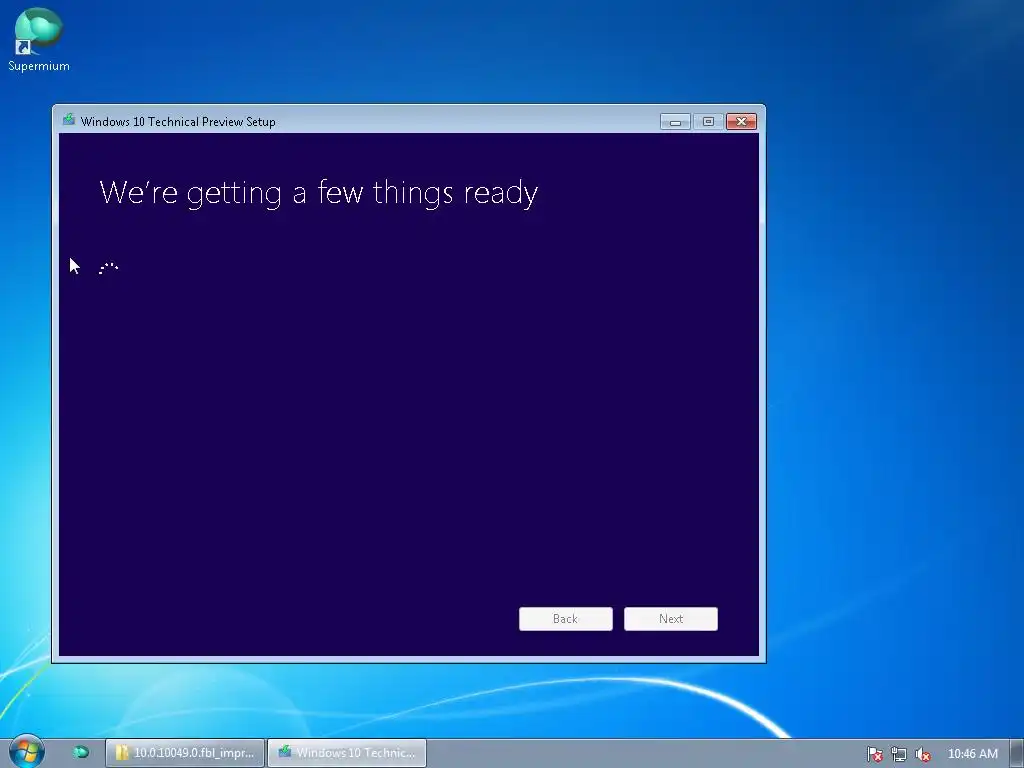Launch Supermium pinned on the taskbar
The height and width of the screenshot is (768, 1024).
pos(80,752)
